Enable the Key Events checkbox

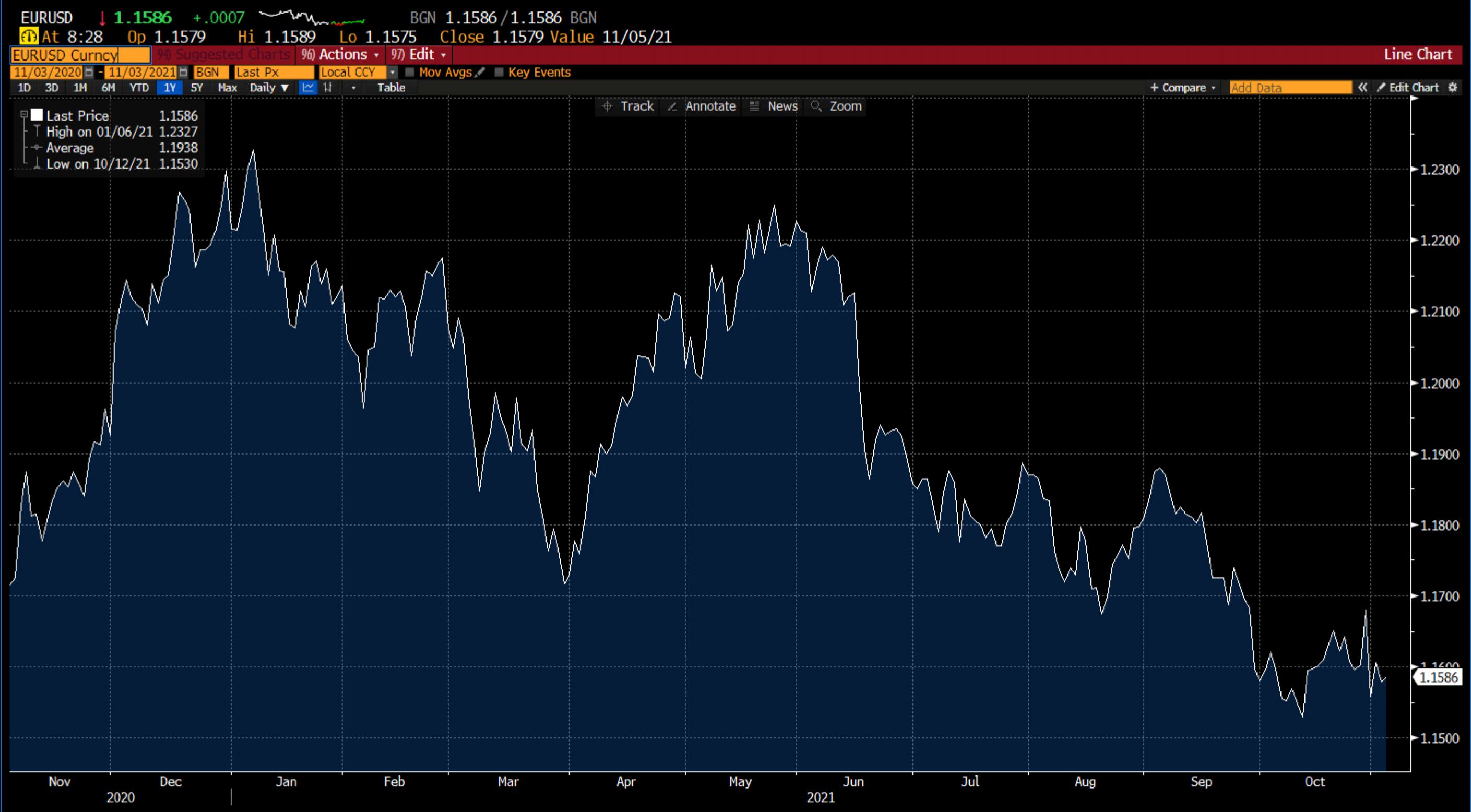click(499, 72)
